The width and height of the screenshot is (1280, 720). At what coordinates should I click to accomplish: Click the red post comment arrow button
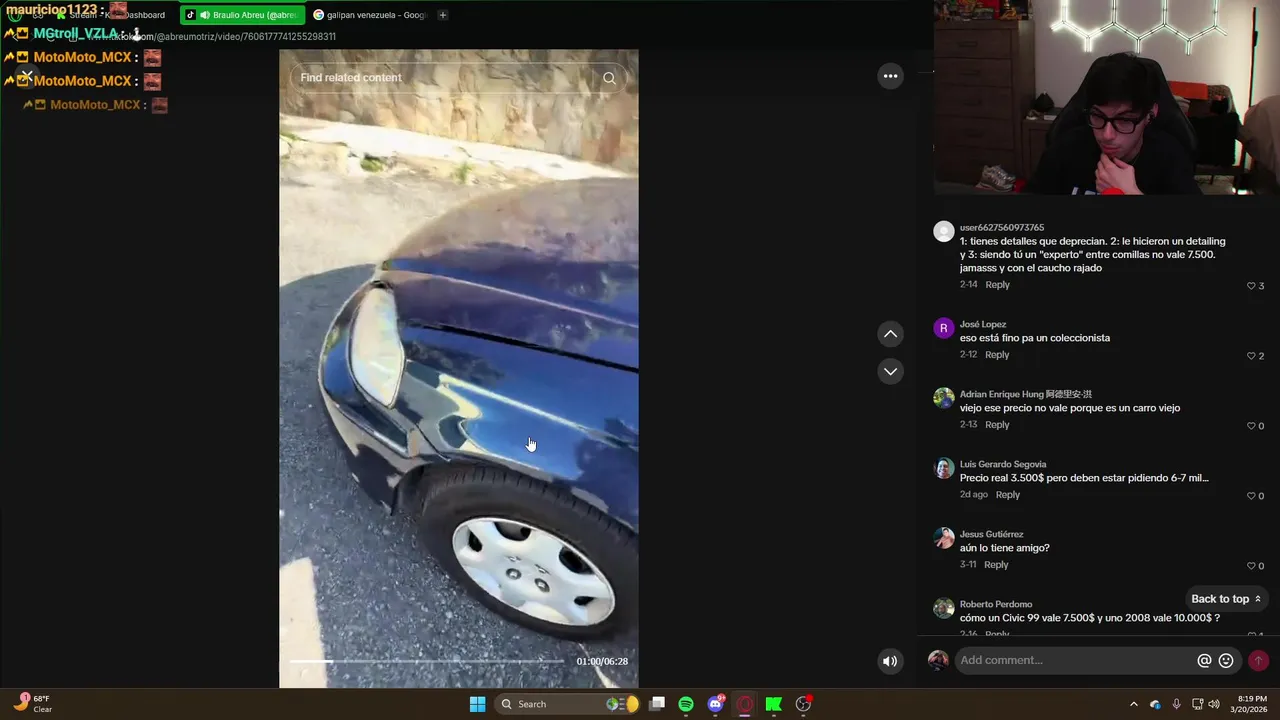coord(1258,661)
